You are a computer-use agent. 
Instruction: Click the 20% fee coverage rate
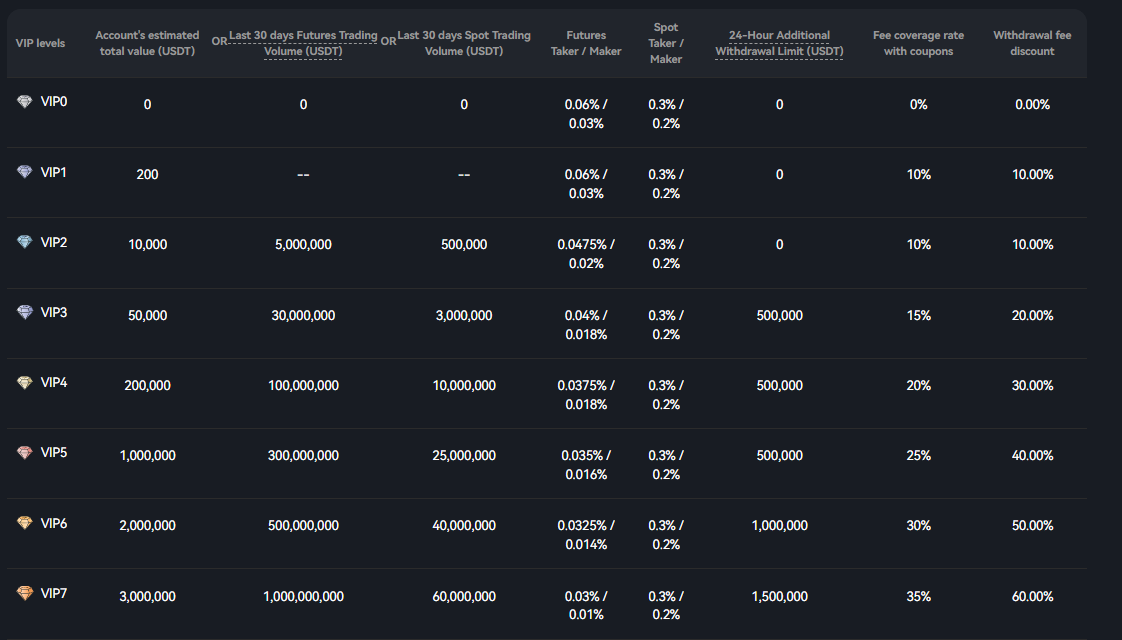918,386
